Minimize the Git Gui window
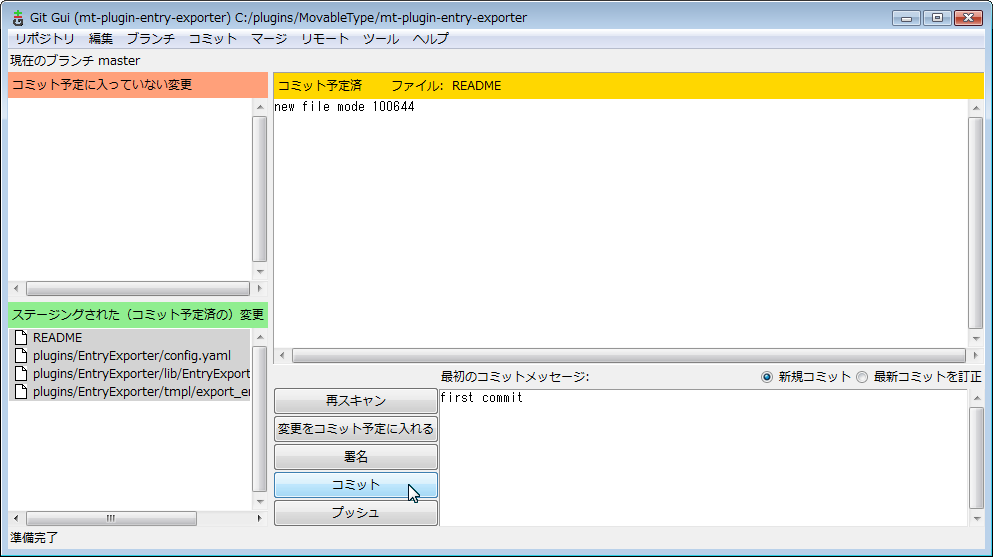Viewport: 993px width, 557px height. click(x=906, y=18)
